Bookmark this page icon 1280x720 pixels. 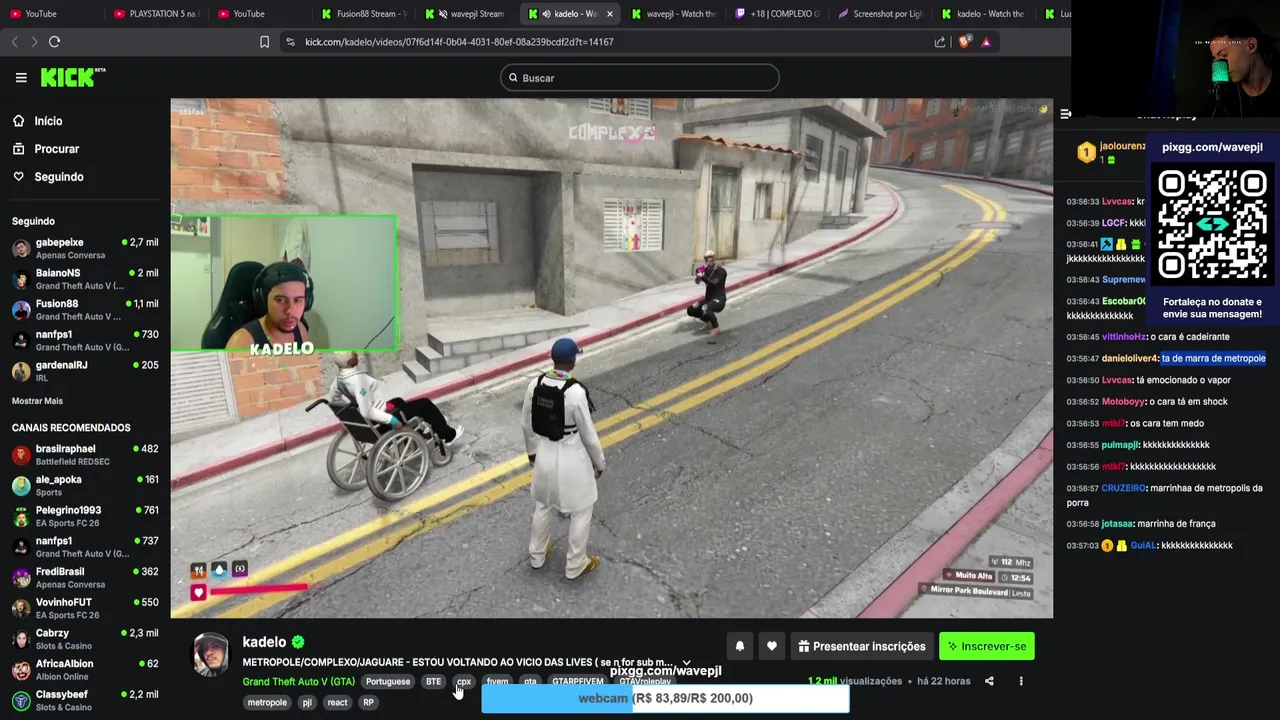(x=264, y=42)
